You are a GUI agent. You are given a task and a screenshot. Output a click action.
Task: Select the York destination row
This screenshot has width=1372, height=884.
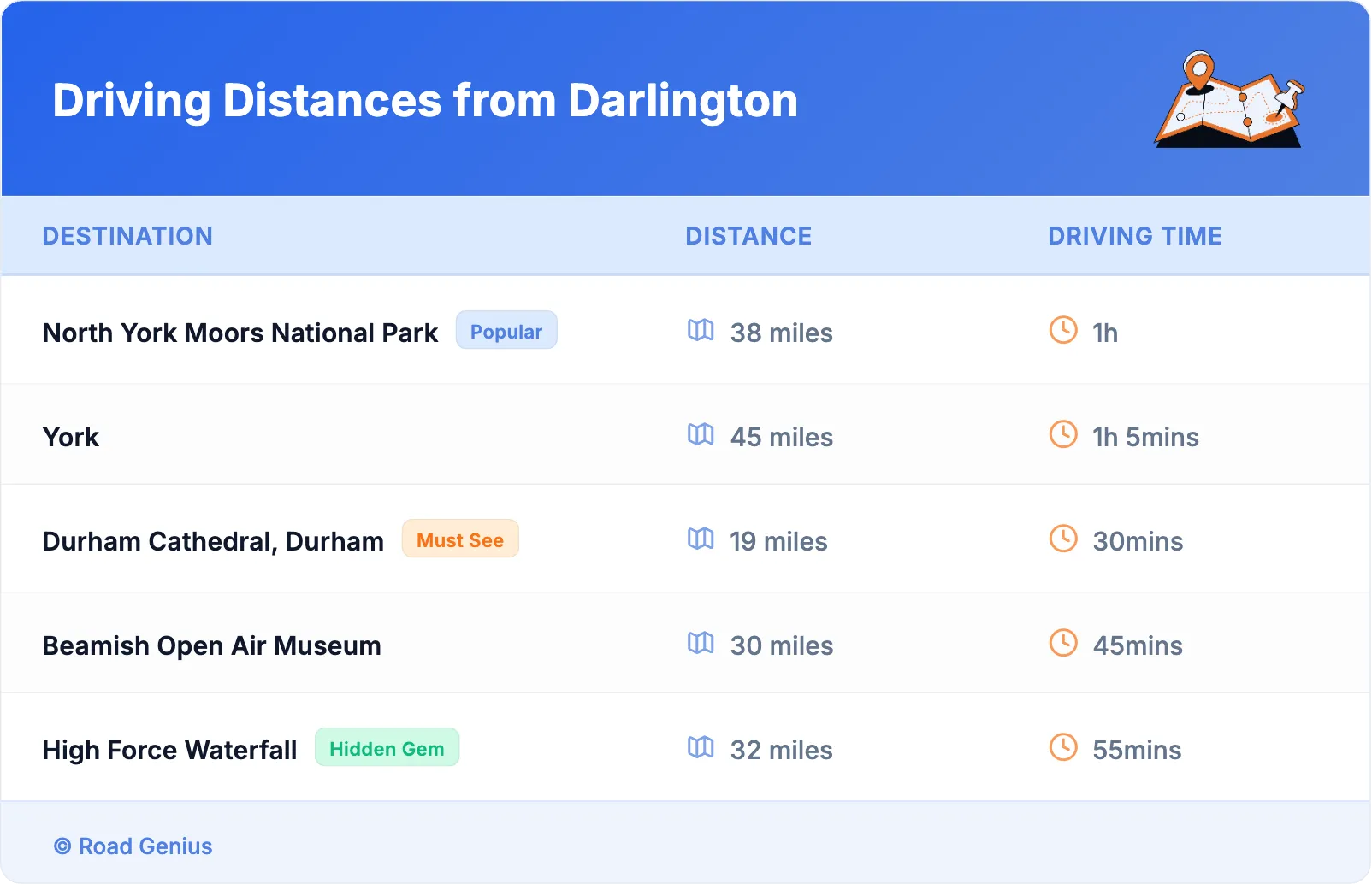point(686,436)
